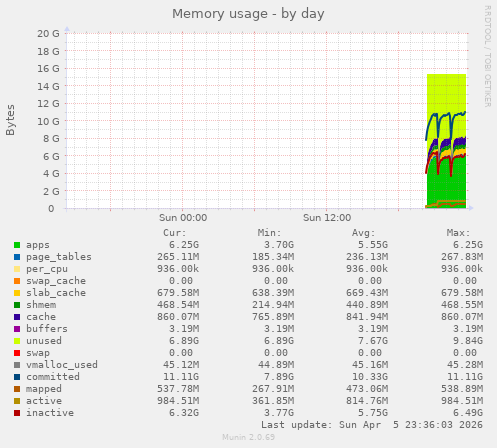The image size is (497, 448).
Task: Click the inactive dark red swatch
Action: (17, 413)
